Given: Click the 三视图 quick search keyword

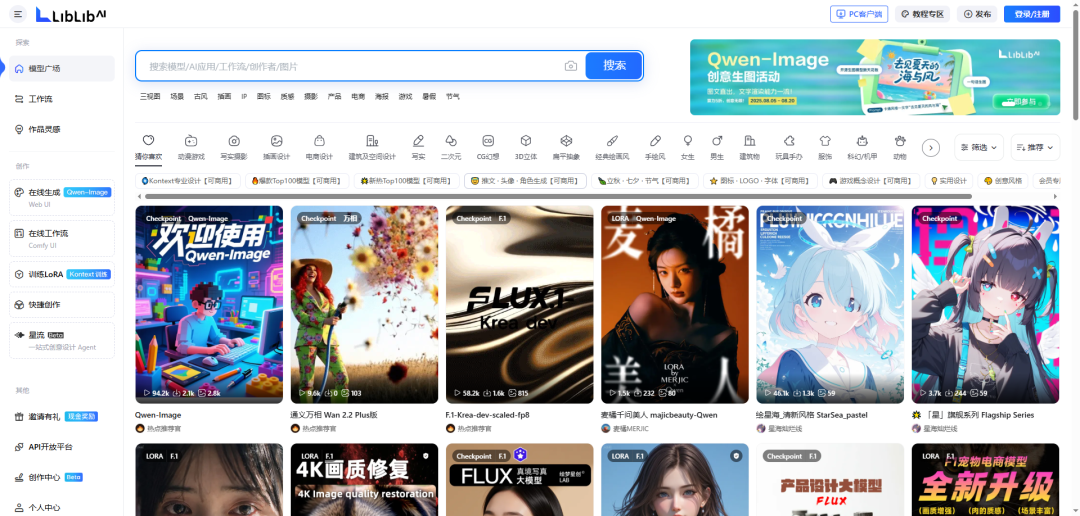Looking at the screenshot, I should pos(149,96).
